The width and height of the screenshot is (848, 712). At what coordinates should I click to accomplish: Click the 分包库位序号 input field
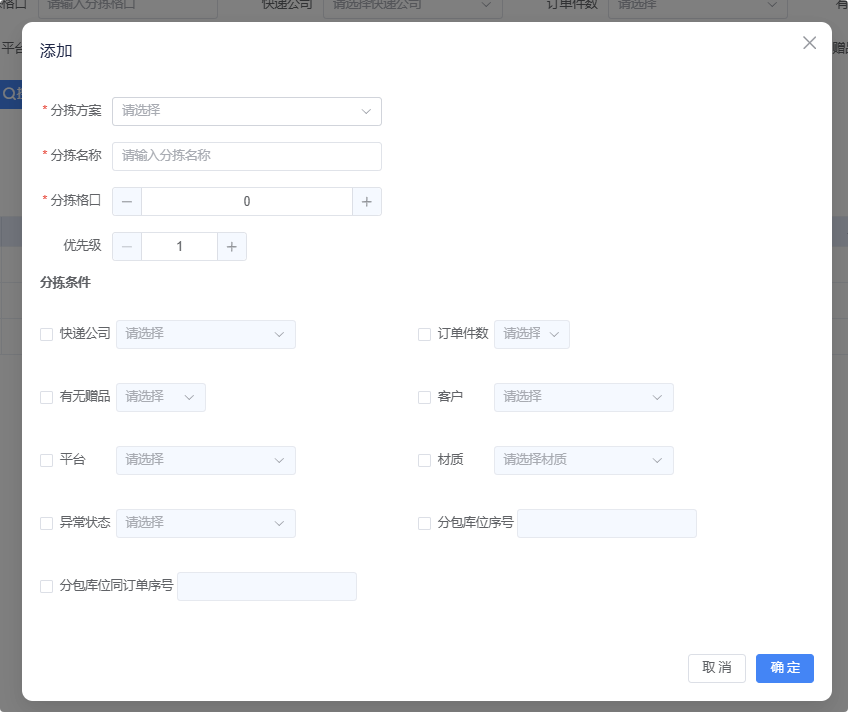point(607,523)
